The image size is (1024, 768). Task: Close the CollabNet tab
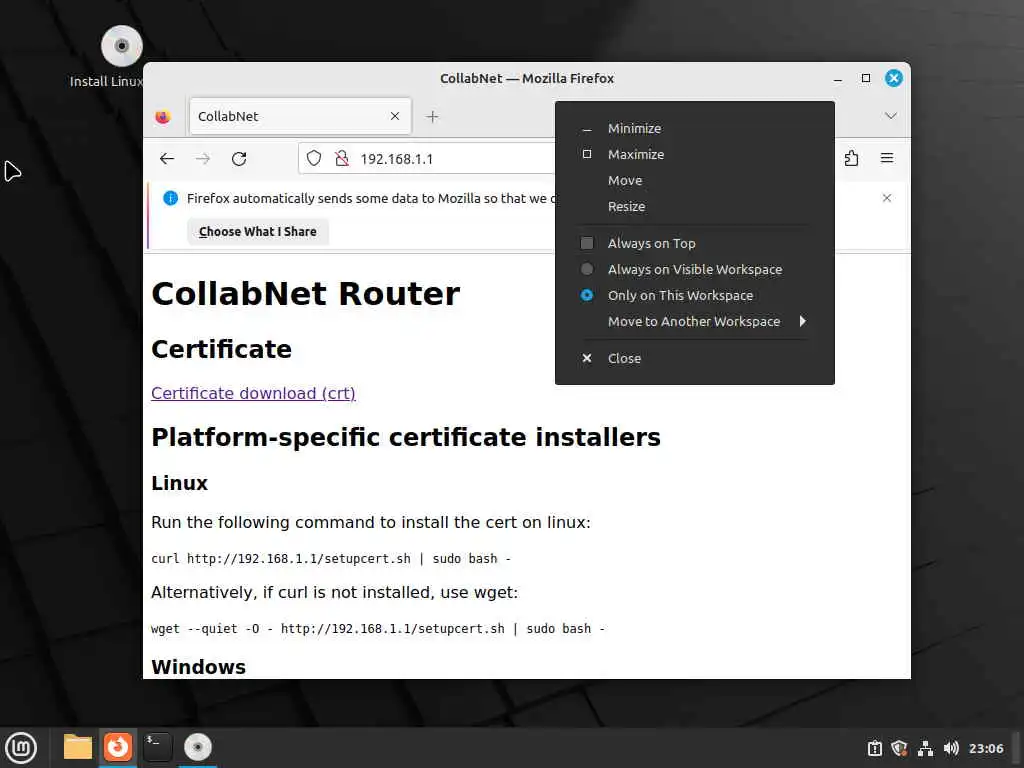click(x=394, y=116)
